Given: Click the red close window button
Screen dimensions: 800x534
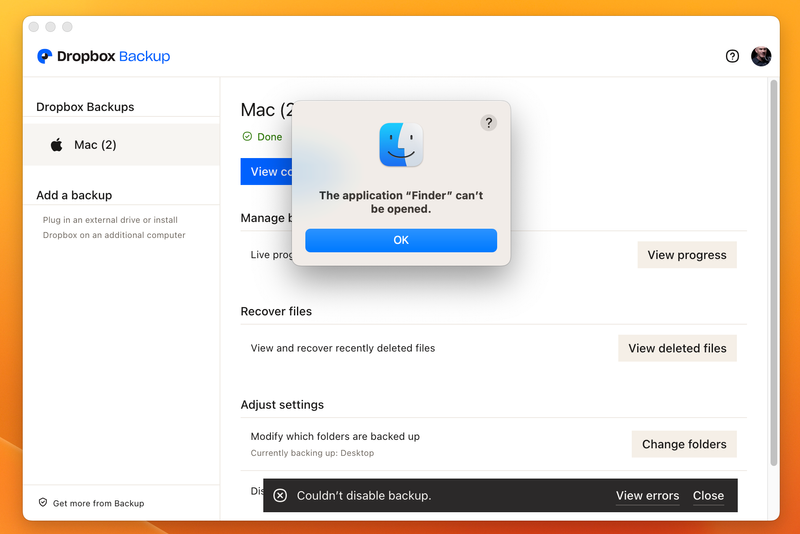Looking at the screenshot, I should point(34,27).
